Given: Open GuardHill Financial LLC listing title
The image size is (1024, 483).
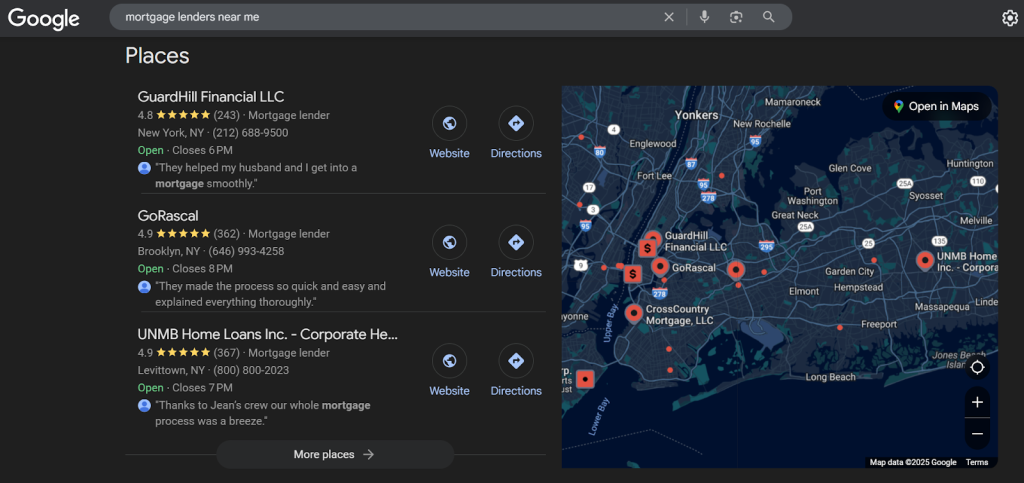Looking at the screenshot, I should click(x=211, y=97).
